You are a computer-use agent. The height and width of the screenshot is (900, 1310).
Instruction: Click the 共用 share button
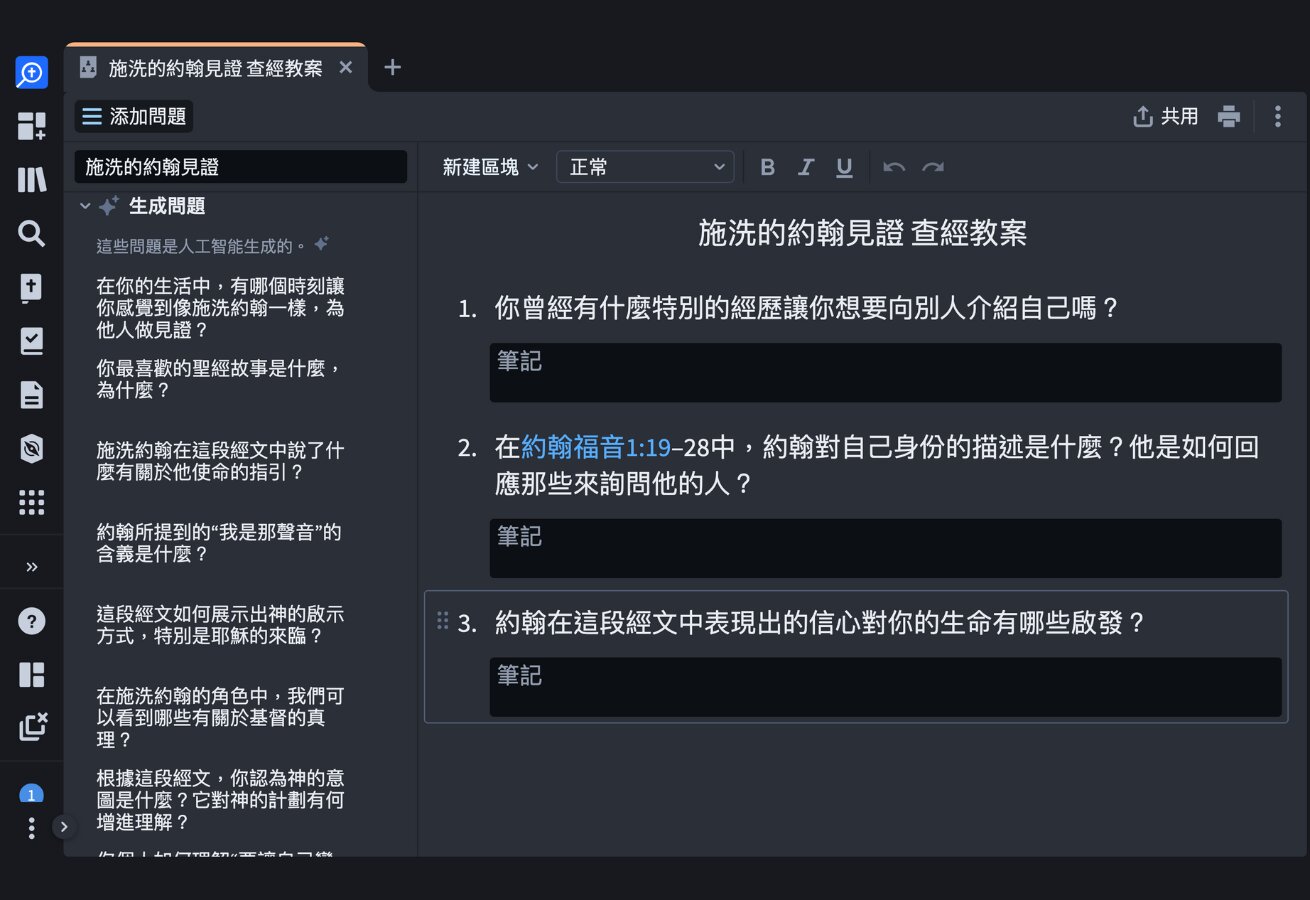[x=1166, y=116]
